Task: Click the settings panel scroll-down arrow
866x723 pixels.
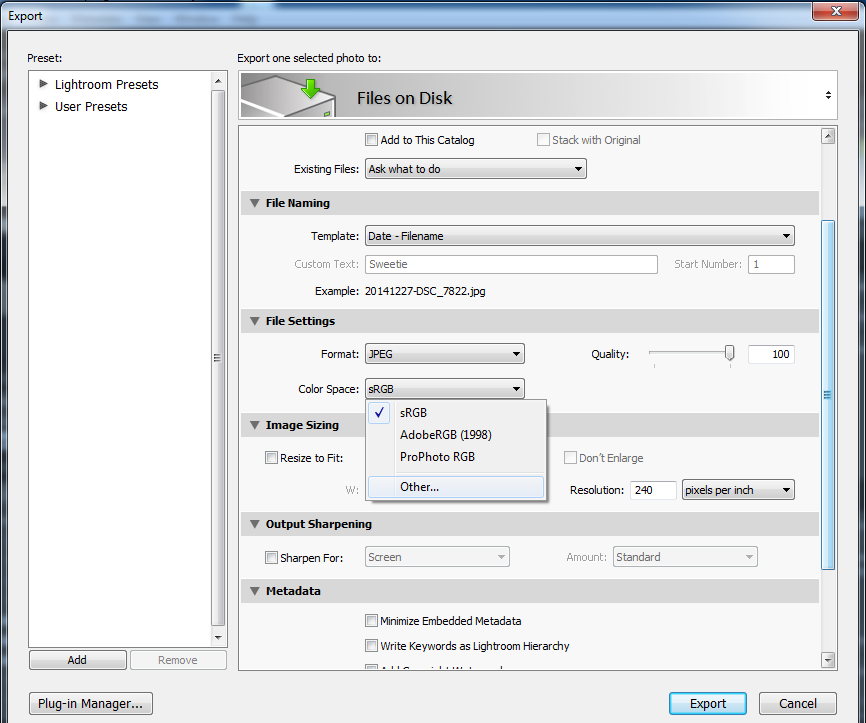Action: coord(827,660)
